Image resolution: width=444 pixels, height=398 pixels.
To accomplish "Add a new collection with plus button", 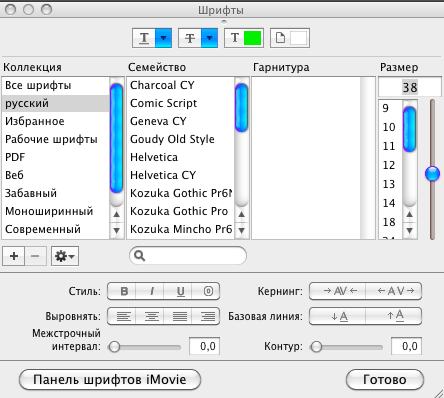I will tap(14, 256).
